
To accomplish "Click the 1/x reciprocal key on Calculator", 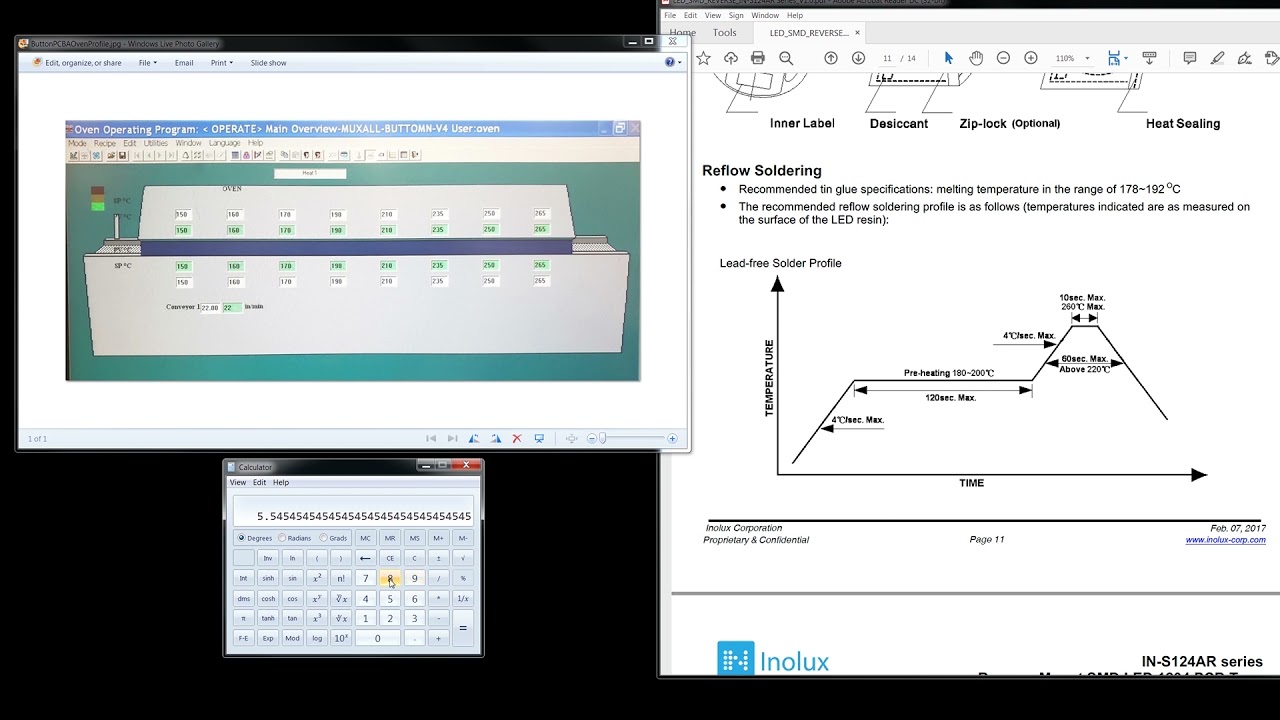I will (x=462, y=598).
